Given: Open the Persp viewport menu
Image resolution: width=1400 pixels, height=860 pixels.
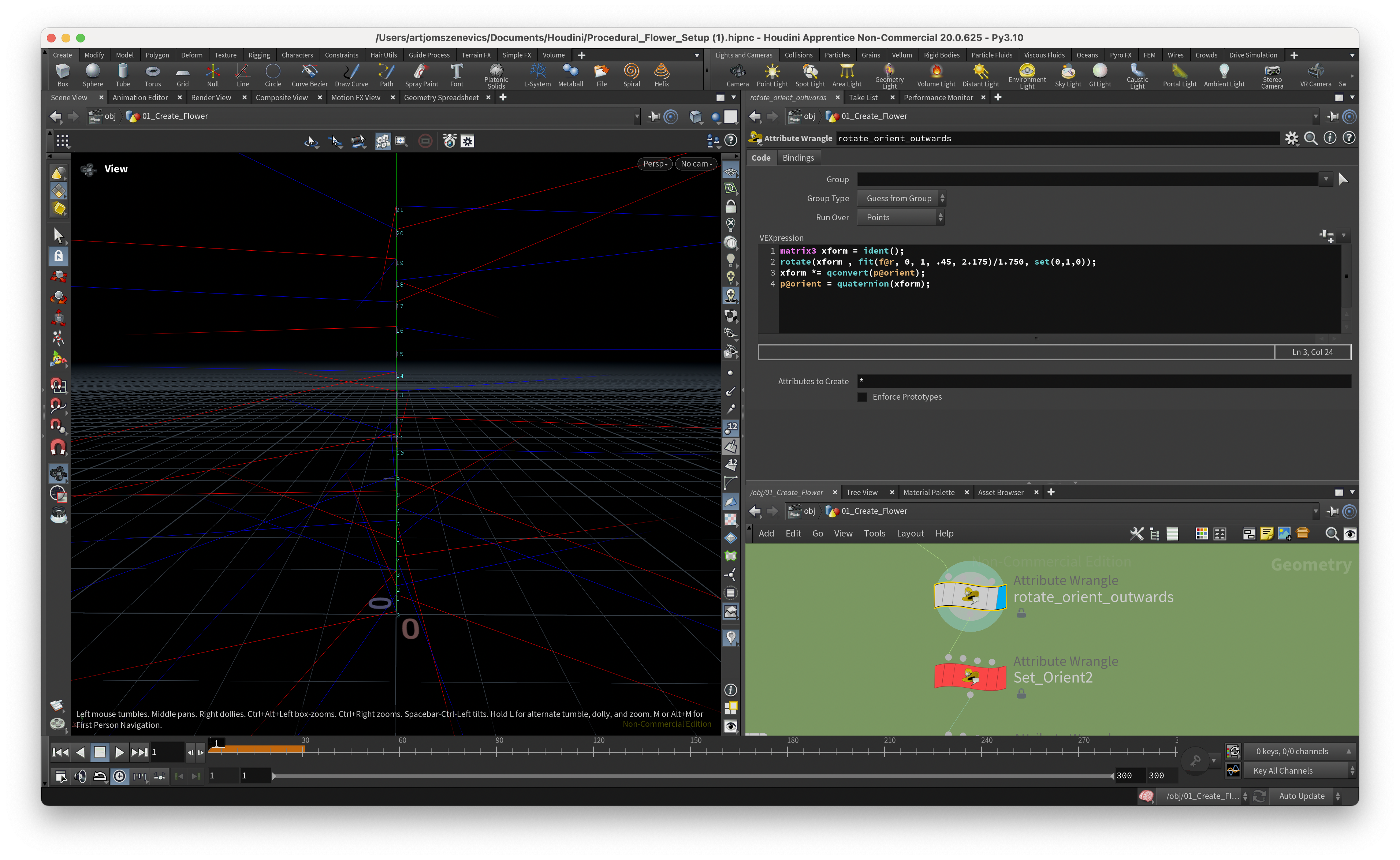Looking at the screenshot, I should 655,164.
